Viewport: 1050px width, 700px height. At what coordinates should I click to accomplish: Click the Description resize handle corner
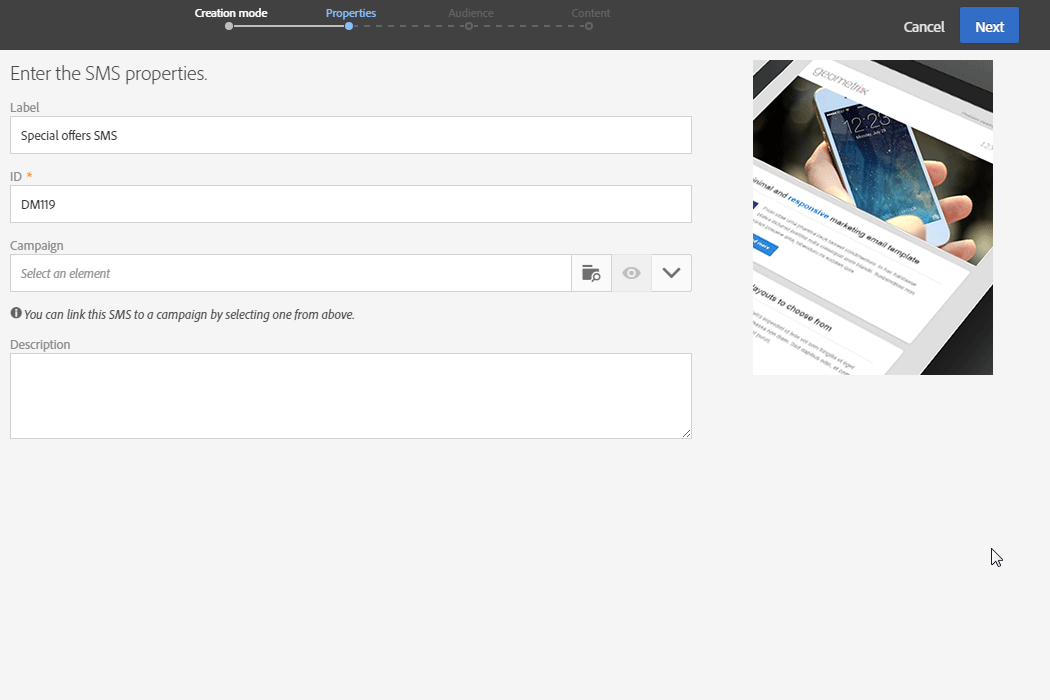686,433
